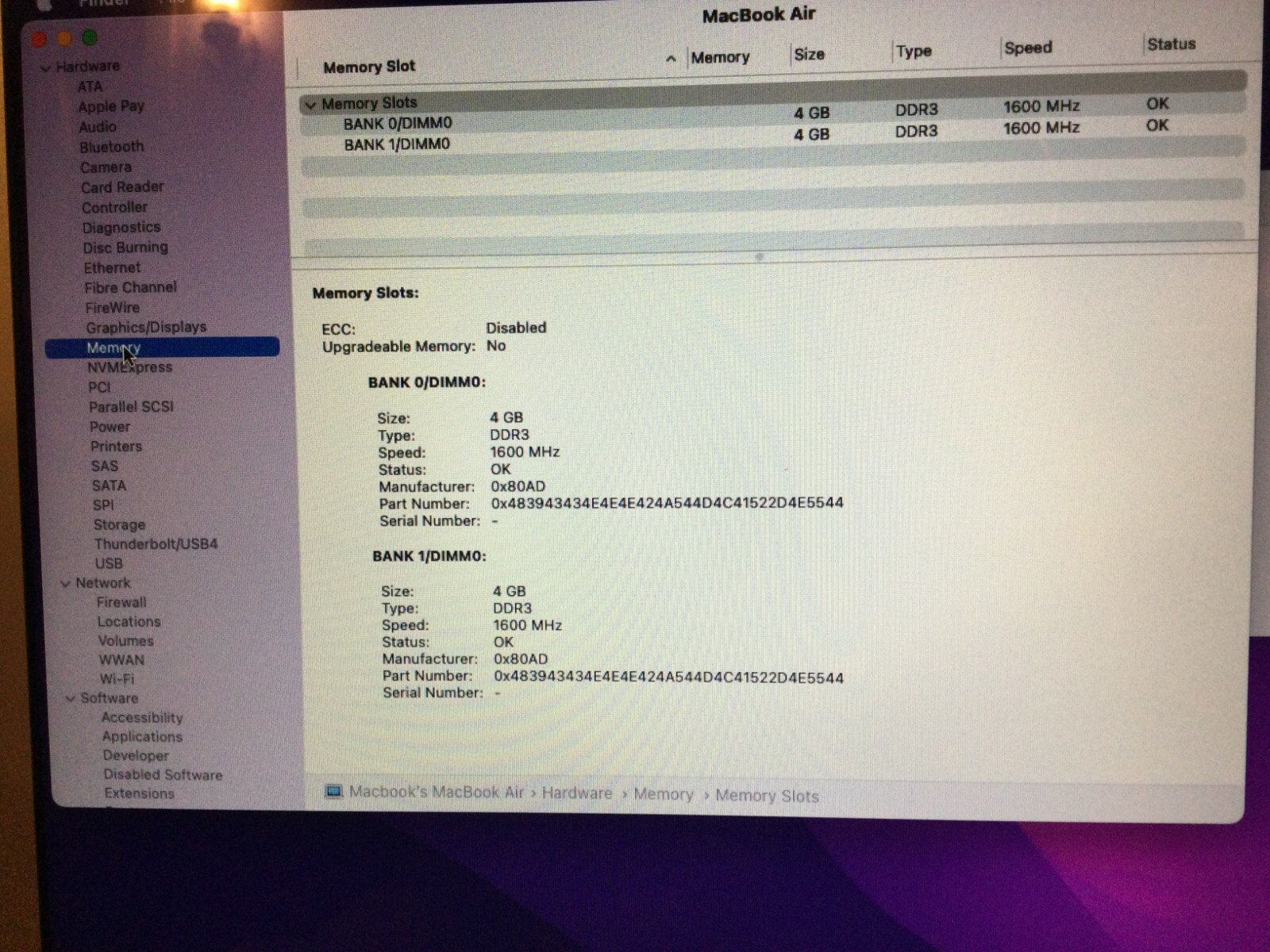
Task: Choose Parallel SCSI in the sidebar
Action: [x=131, y=407]
